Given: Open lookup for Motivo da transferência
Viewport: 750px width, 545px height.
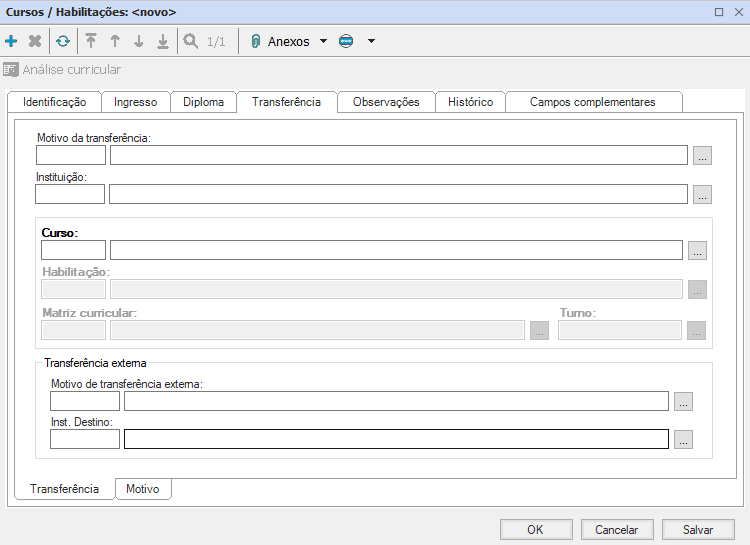Looking at the screenshot, I should pyautogui.click(x=702, y=155).
